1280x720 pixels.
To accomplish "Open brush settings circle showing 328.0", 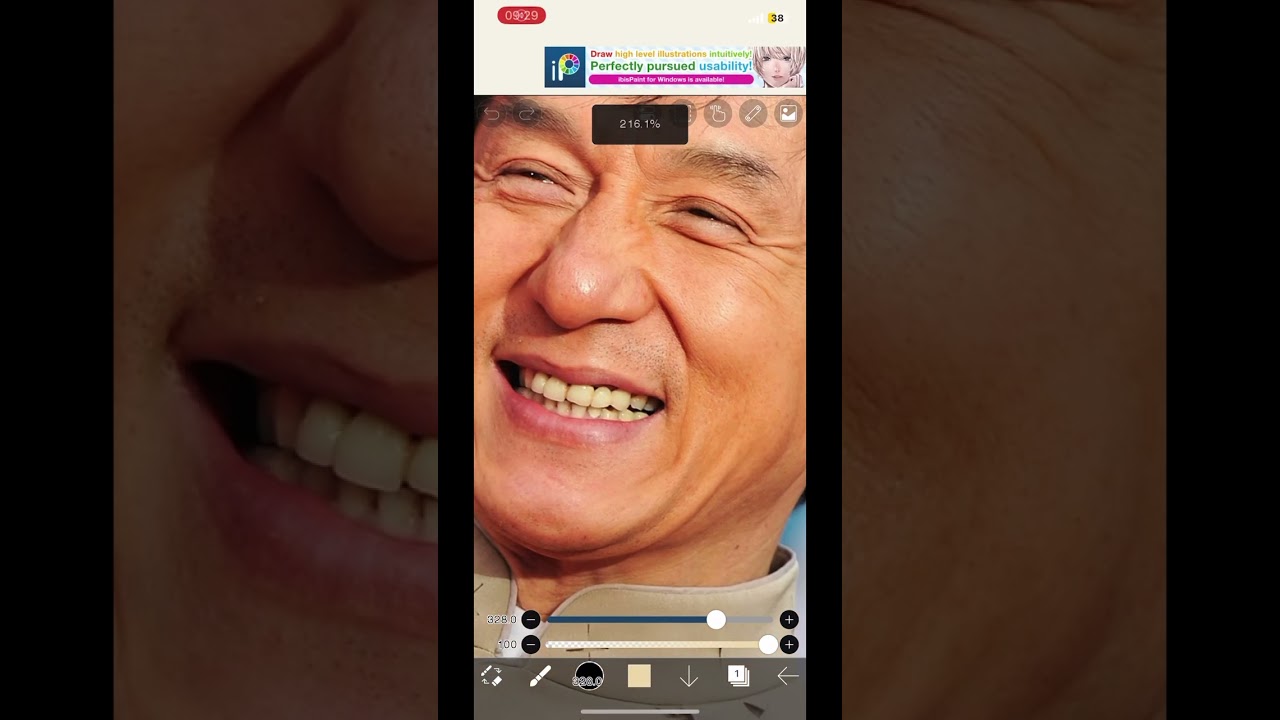I will (x=589, y=677).
